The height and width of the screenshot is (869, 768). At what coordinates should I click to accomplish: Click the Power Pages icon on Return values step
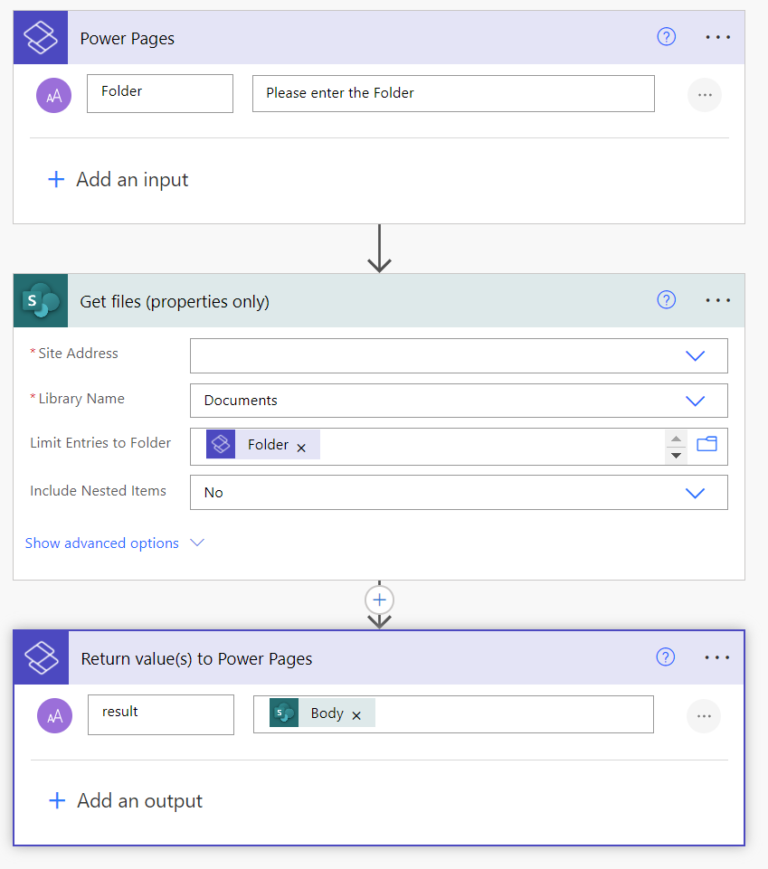(40, 657)
